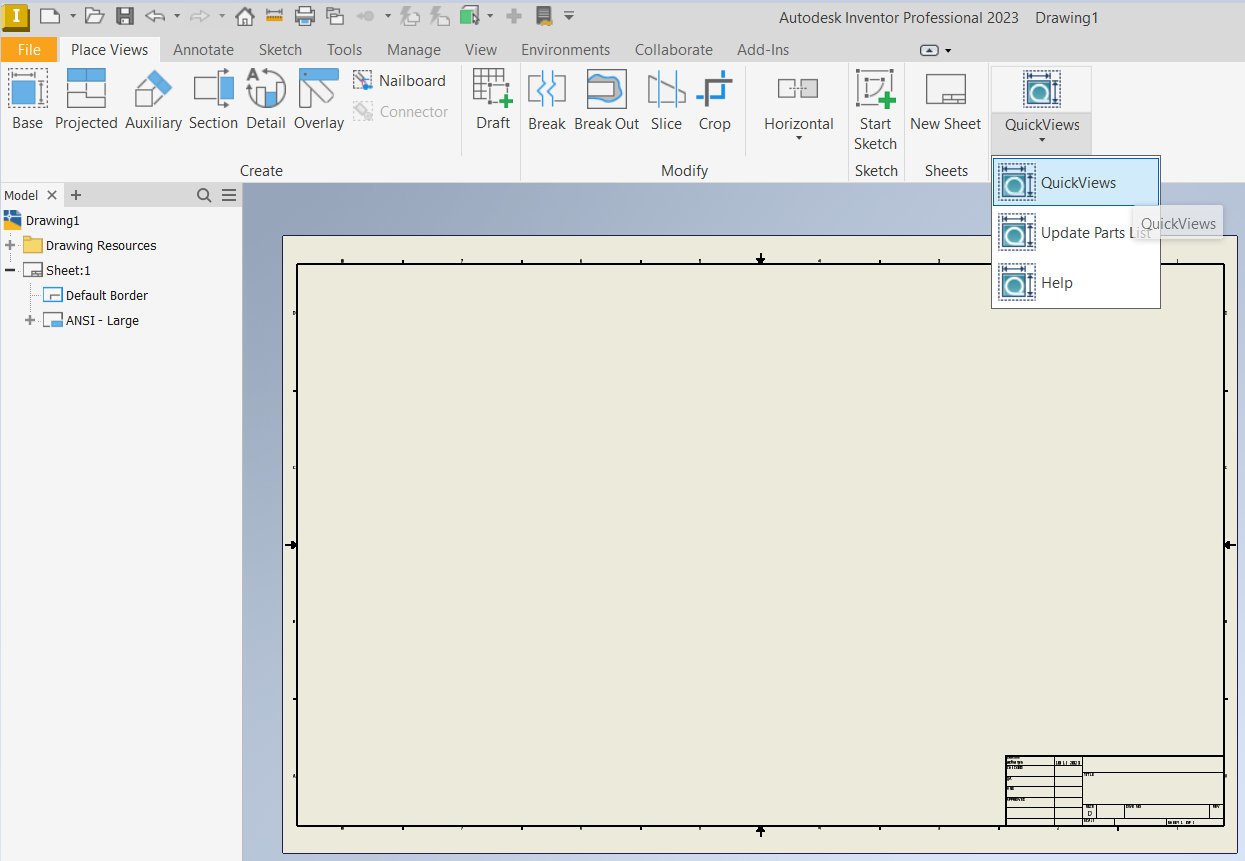Viewport: 1245px width, 861px height.
Task: Select the Detail view tool
Action: tap(266, 99)
